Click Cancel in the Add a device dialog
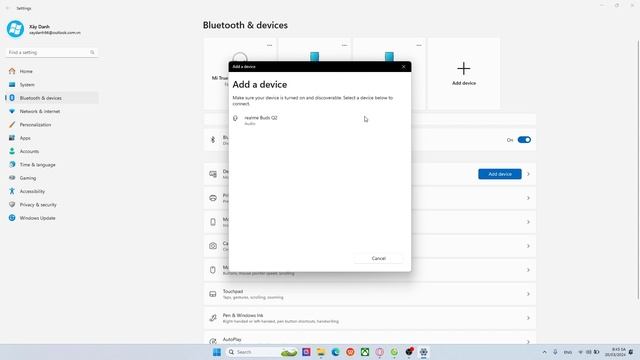The width and height of the screenshot is (640, 360). click(378, 258)
